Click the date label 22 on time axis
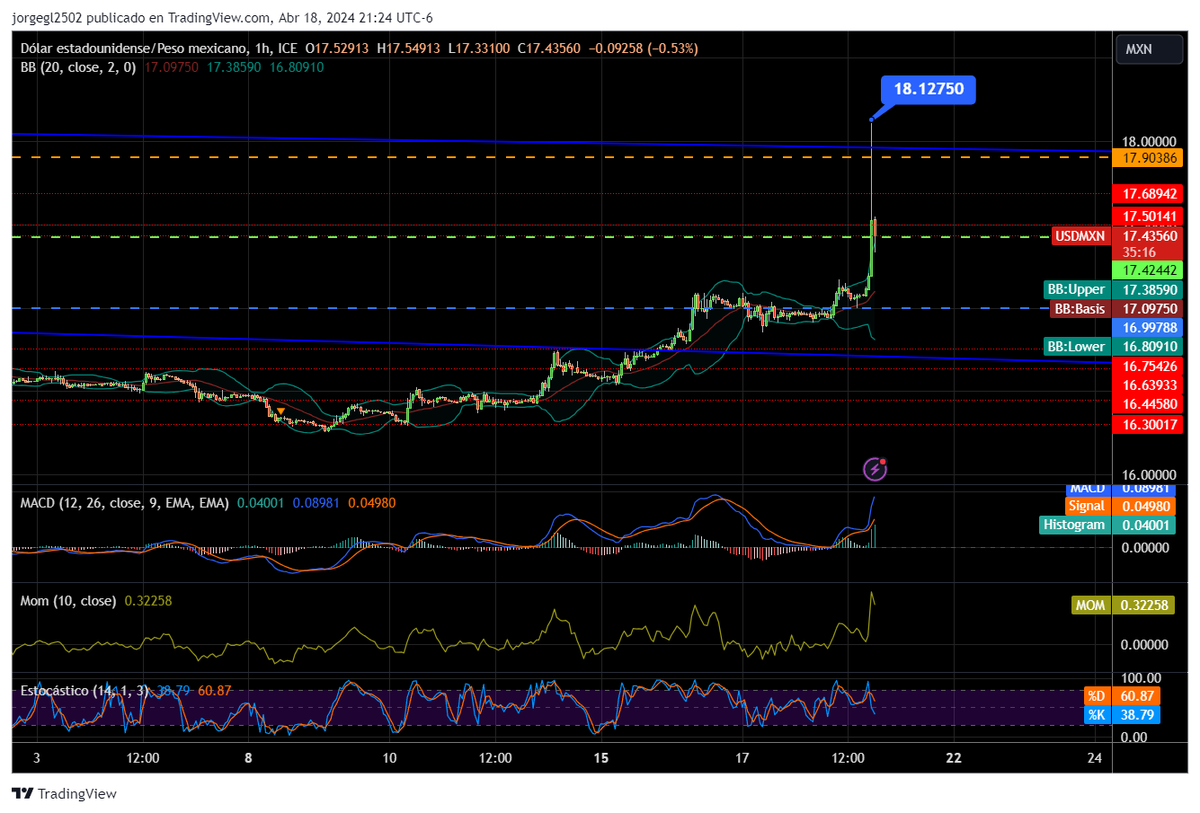Viewport: 1200px width, 813px height. tap(953, 758)
